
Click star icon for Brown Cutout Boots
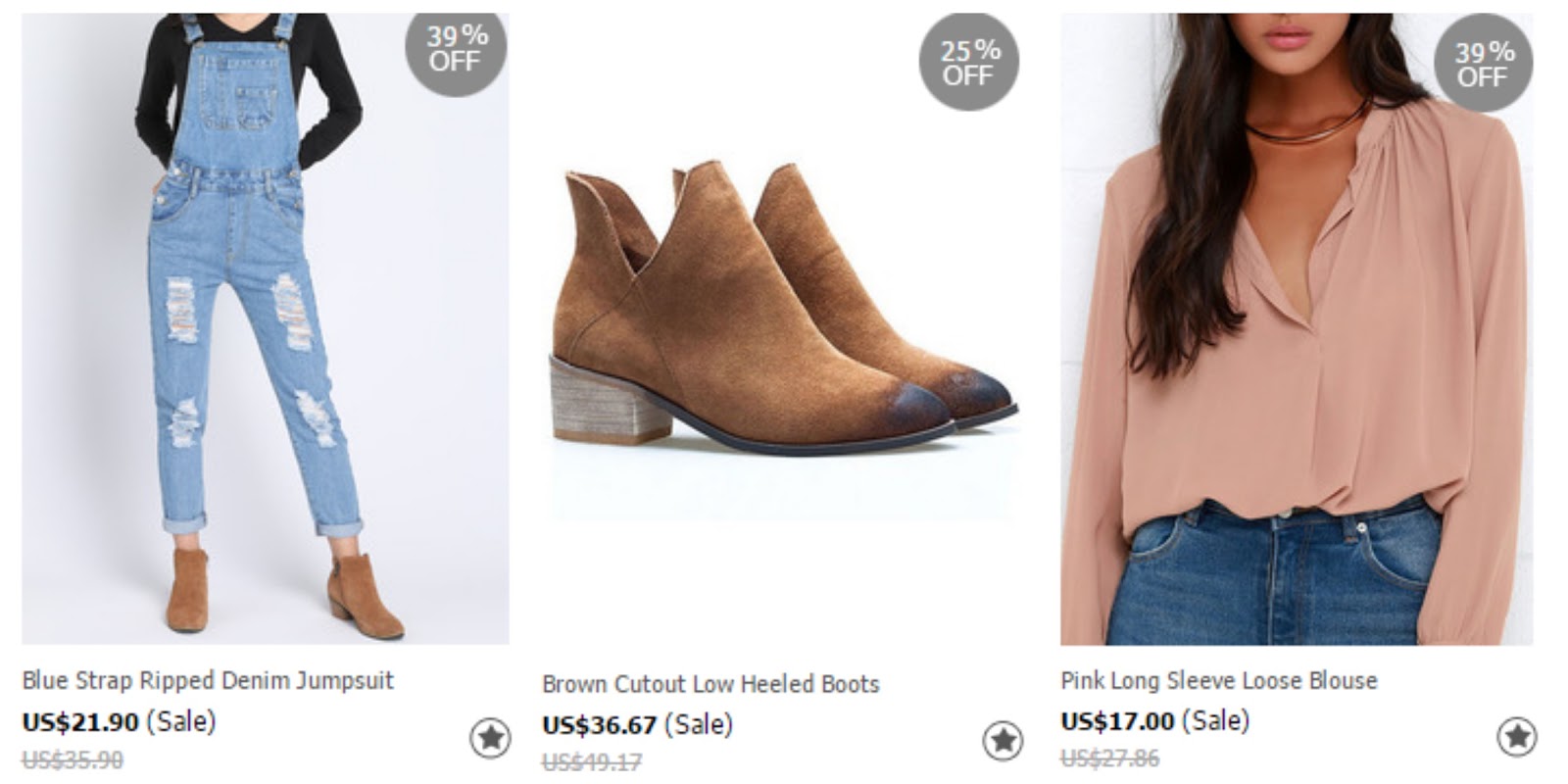(1003, 741)
